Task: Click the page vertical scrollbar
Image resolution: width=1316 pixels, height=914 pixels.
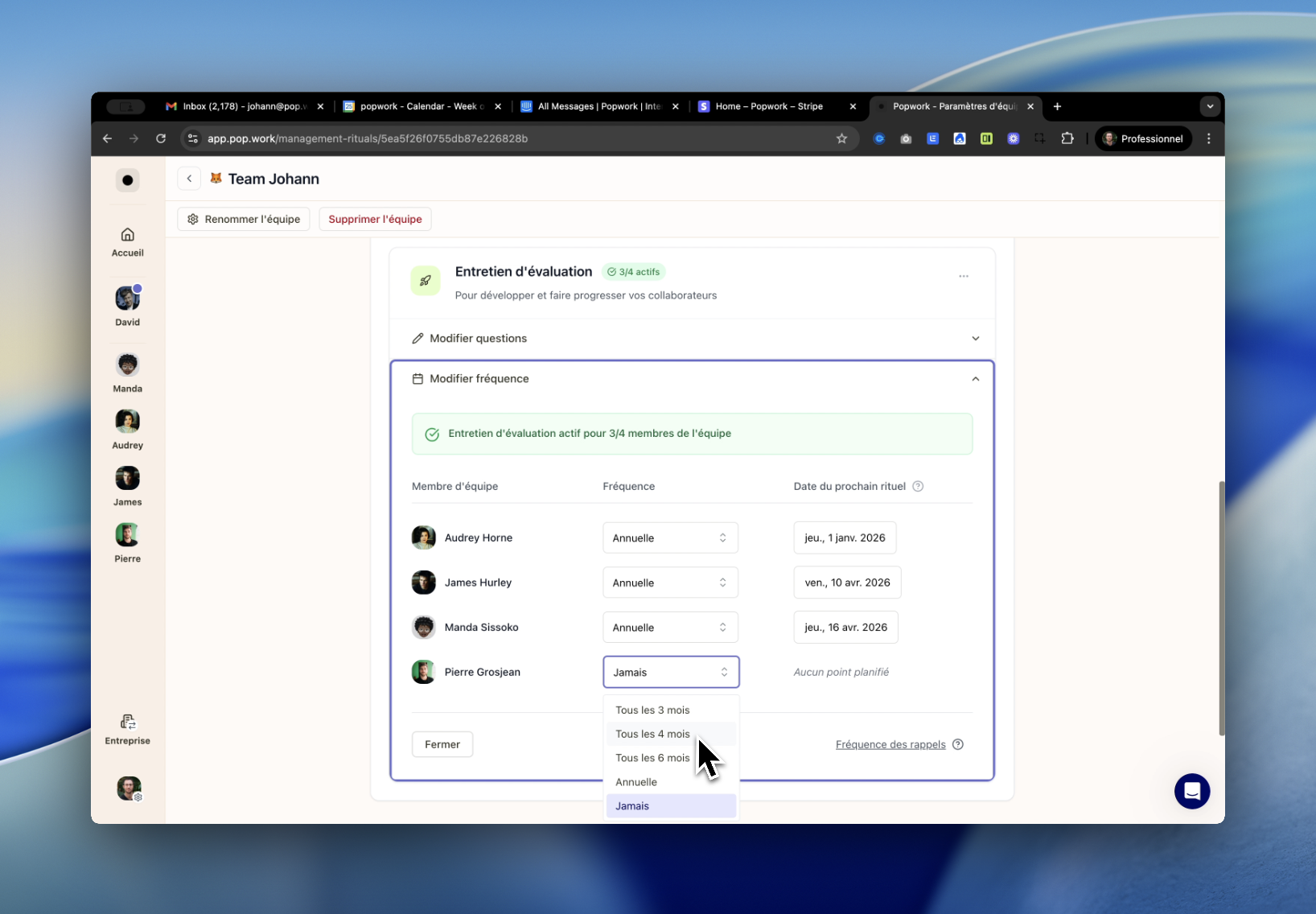Action: point(1221,608)
